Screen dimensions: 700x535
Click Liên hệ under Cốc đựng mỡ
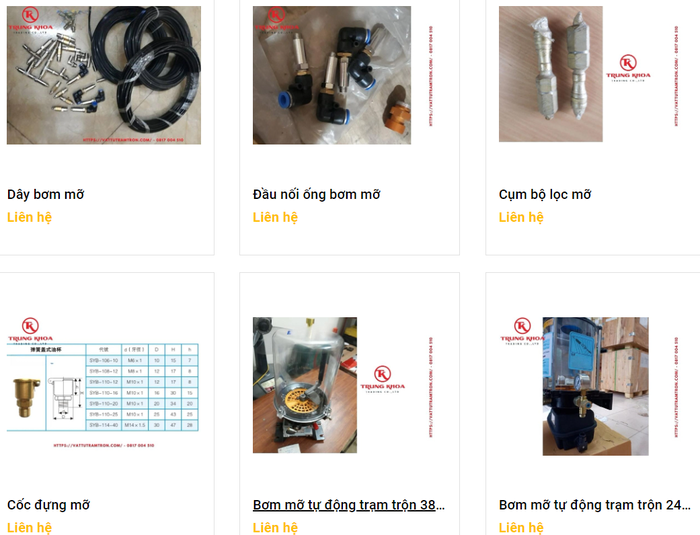[x=29, y=527]
